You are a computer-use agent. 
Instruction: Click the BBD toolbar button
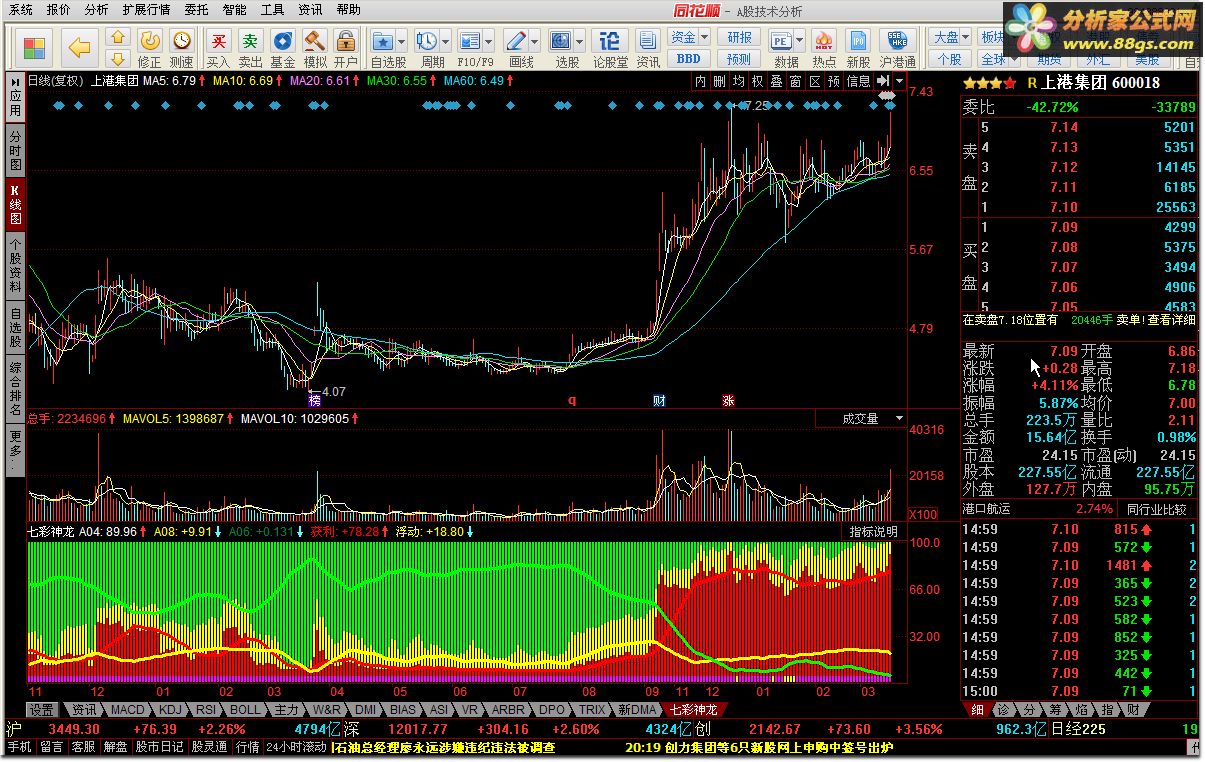point(688,59)
